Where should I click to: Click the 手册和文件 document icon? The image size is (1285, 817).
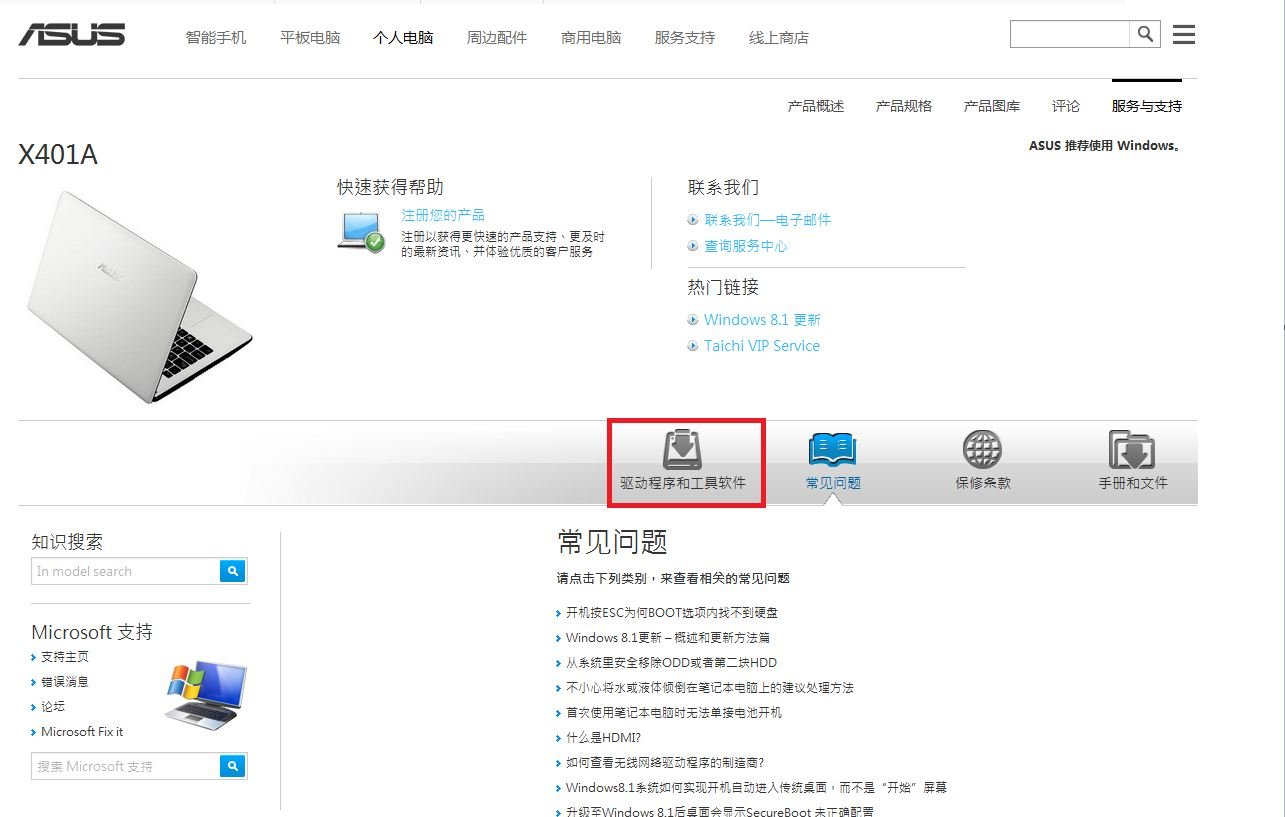1130,450
